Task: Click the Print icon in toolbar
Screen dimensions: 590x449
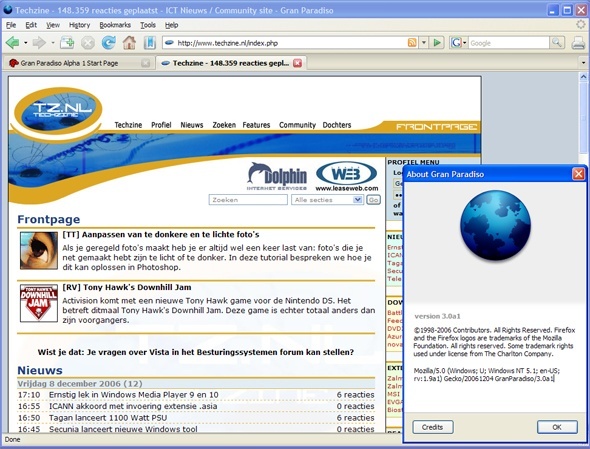Action: 578,43
